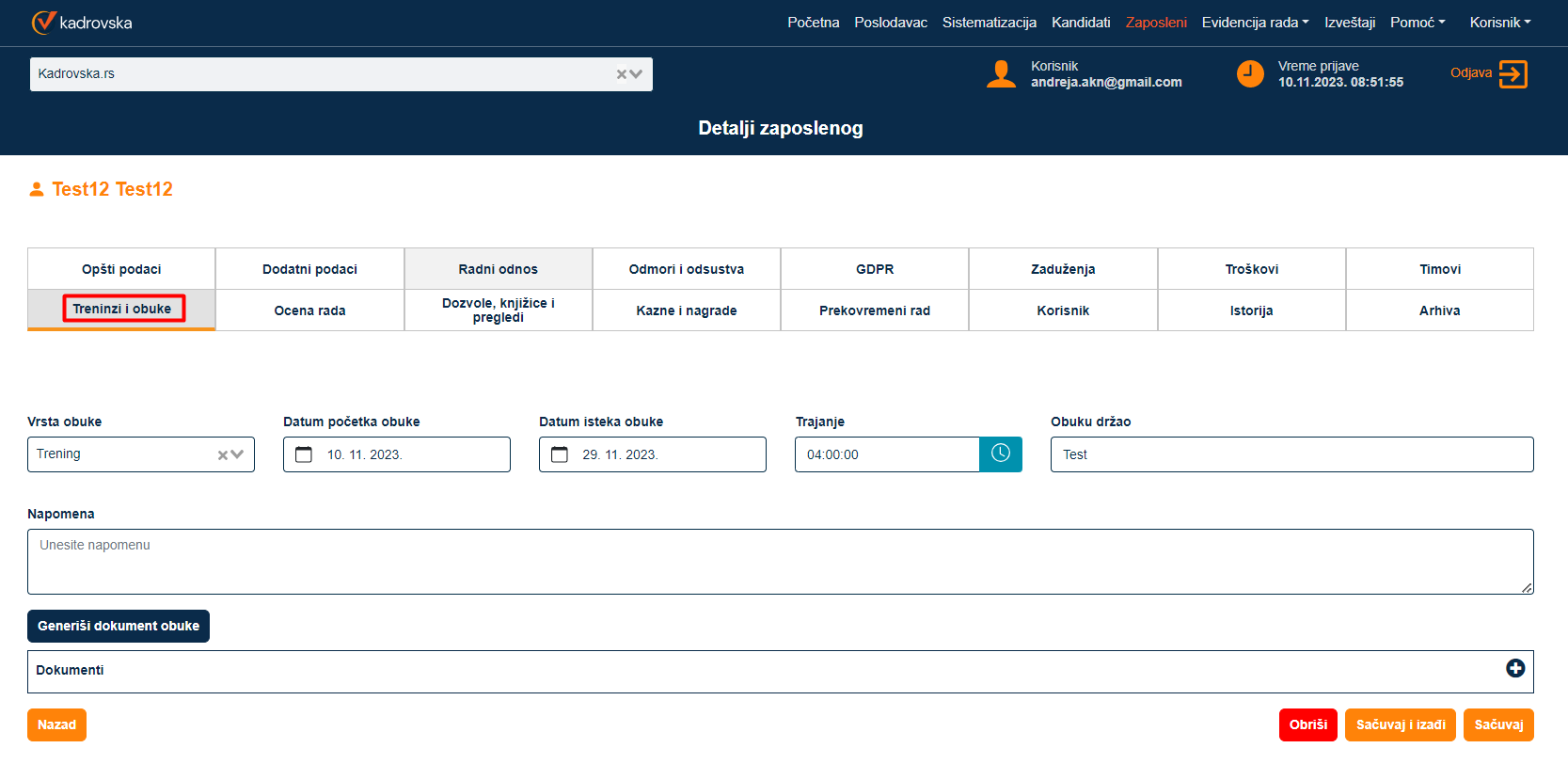This screenshot has width=1568, height=764.
Task: Clear the Trening selection with X
Action: tap(223, 455)
